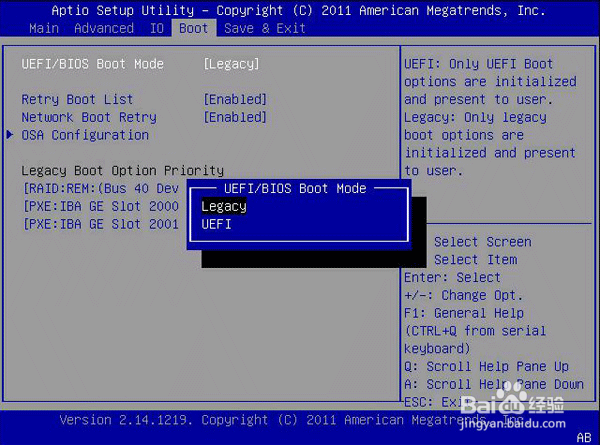
Task: Go to Save & Exit tab
Action: [265, 28]
